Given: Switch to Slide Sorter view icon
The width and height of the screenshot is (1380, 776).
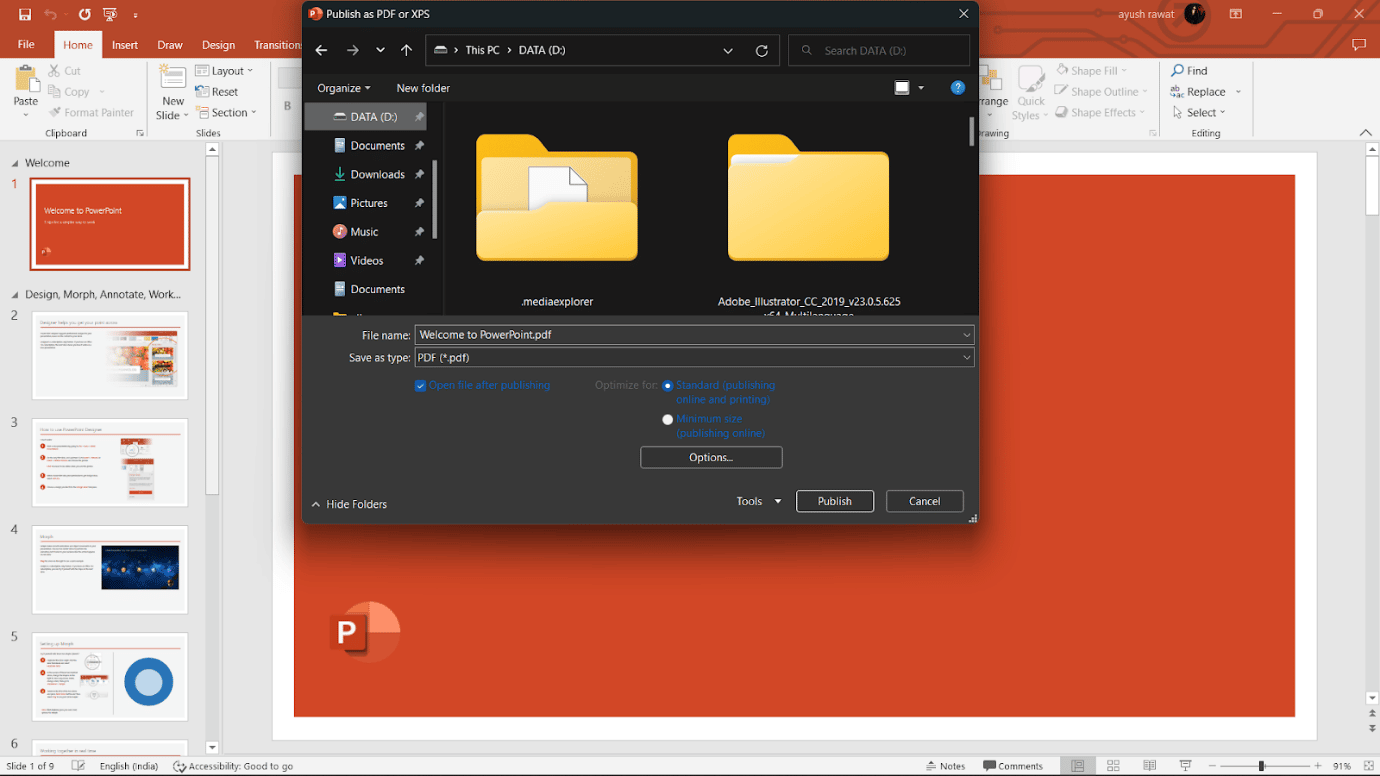Looking at the screenshot, I should pos(1113,765).
